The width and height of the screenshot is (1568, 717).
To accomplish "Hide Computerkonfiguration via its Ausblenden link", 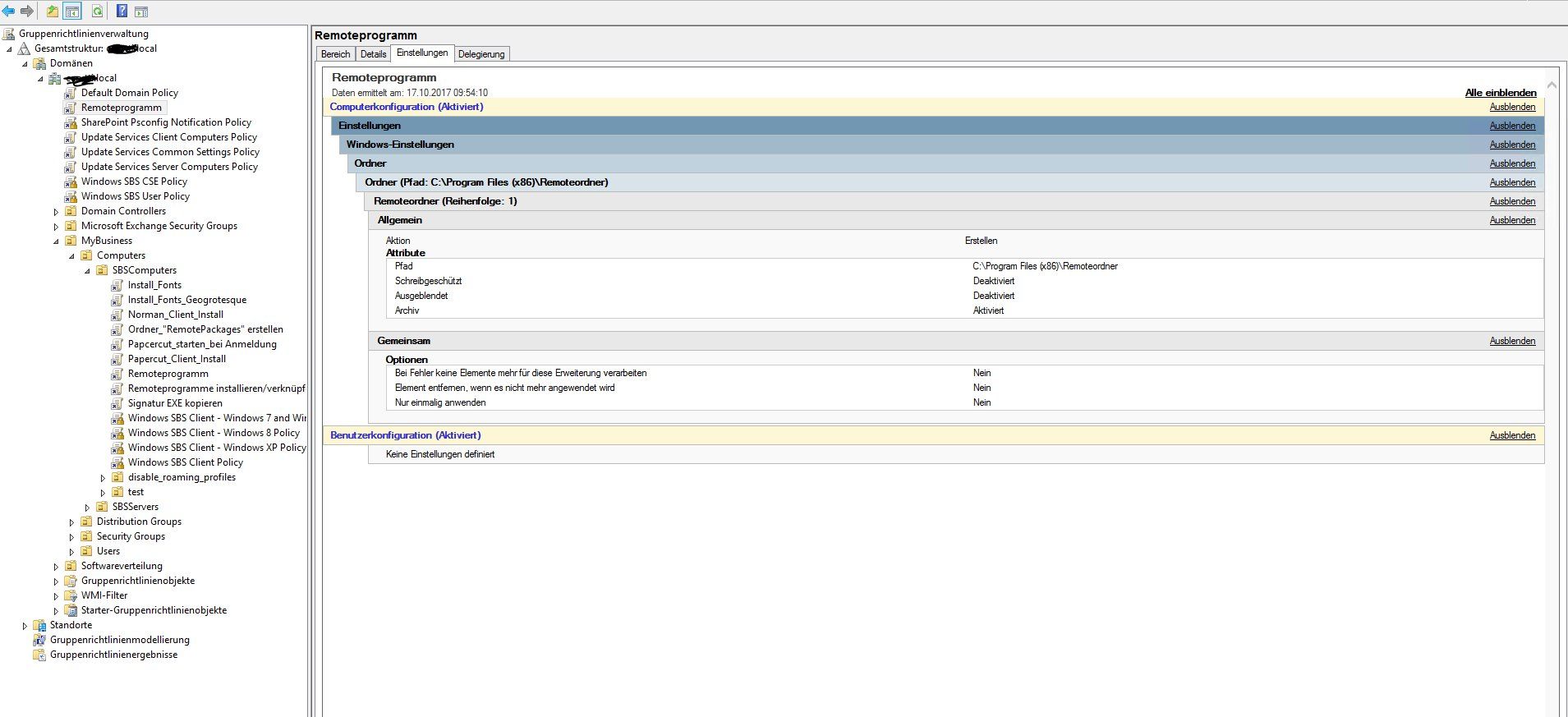I will [1512, 107].
